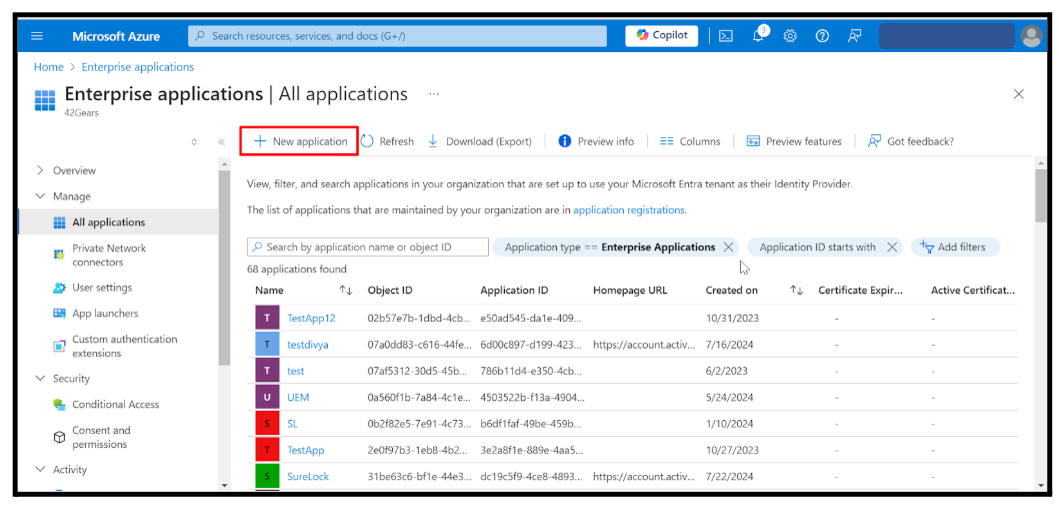1059x505 pixels.
Task: Remove Application ID starts with filter
Action: 892,247
